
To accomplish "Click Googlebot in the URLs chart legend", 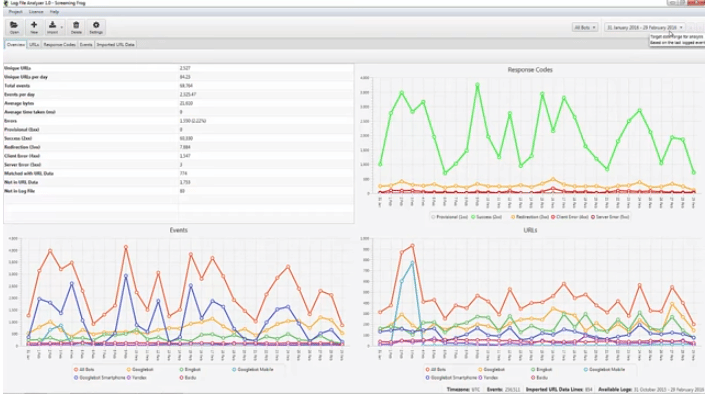I will 492,369.
